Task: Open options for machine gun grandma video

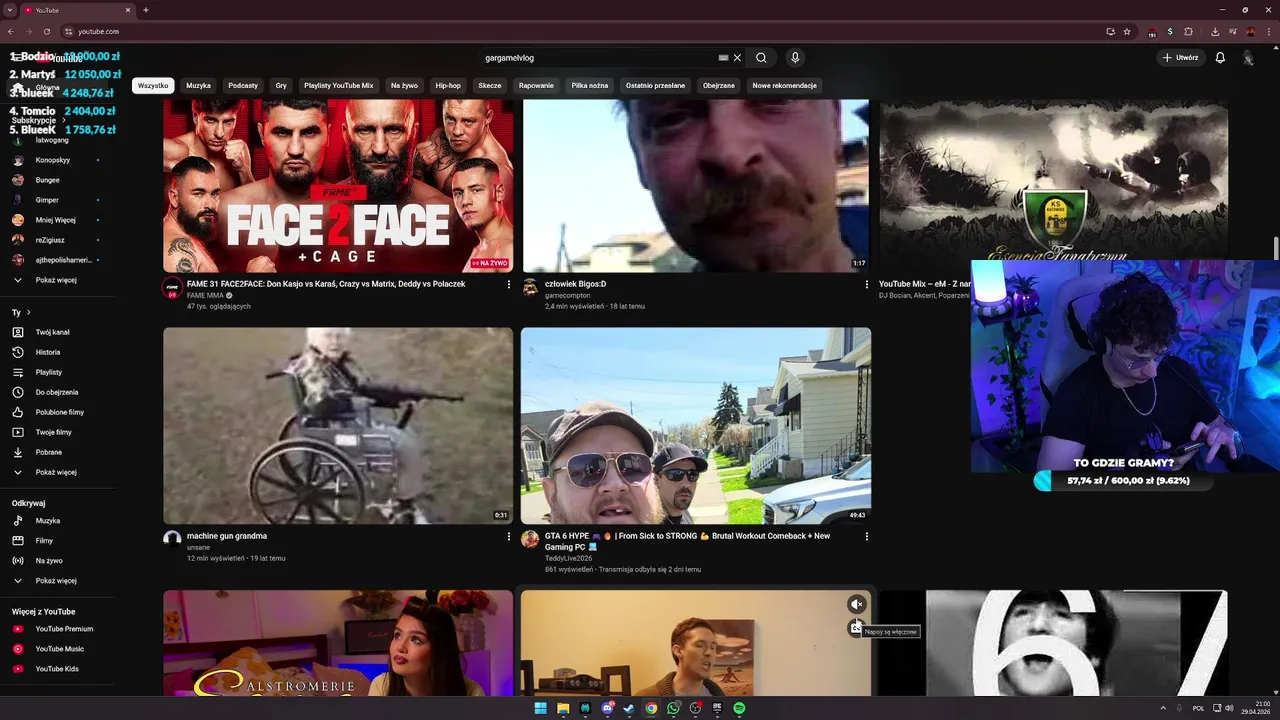Action: 508,537
